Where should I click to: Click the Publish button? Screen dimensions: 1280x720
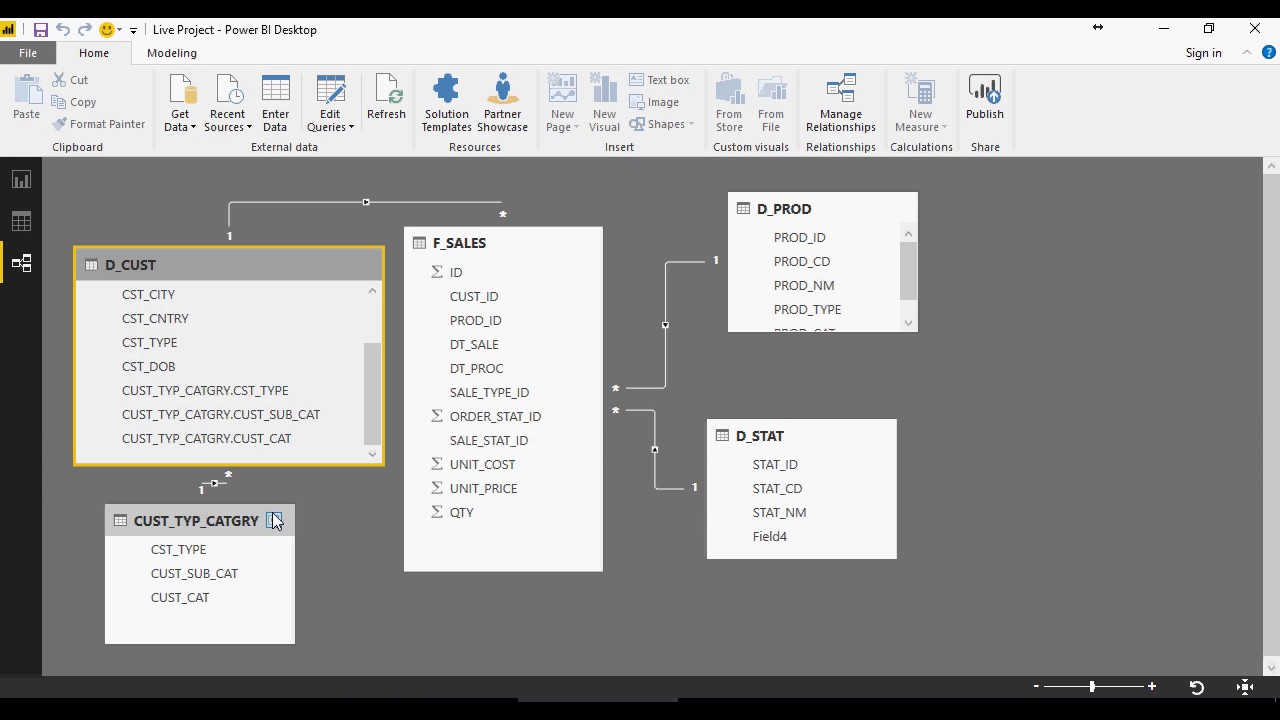pyautogui.click(x=985, y=97)
